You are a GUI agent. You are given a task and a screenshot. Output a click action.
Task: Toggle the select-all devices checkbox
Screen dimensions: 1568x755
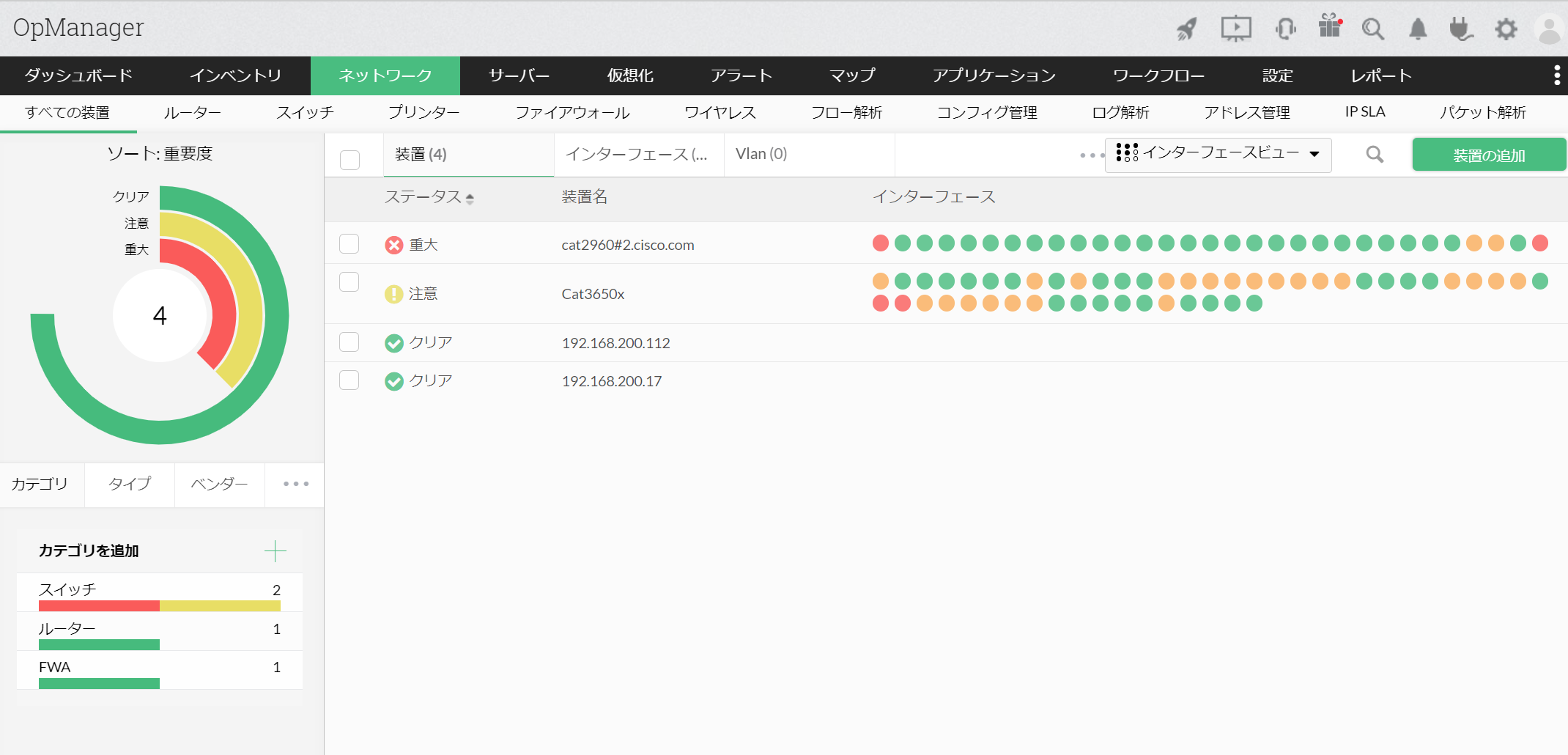point(350,160)
